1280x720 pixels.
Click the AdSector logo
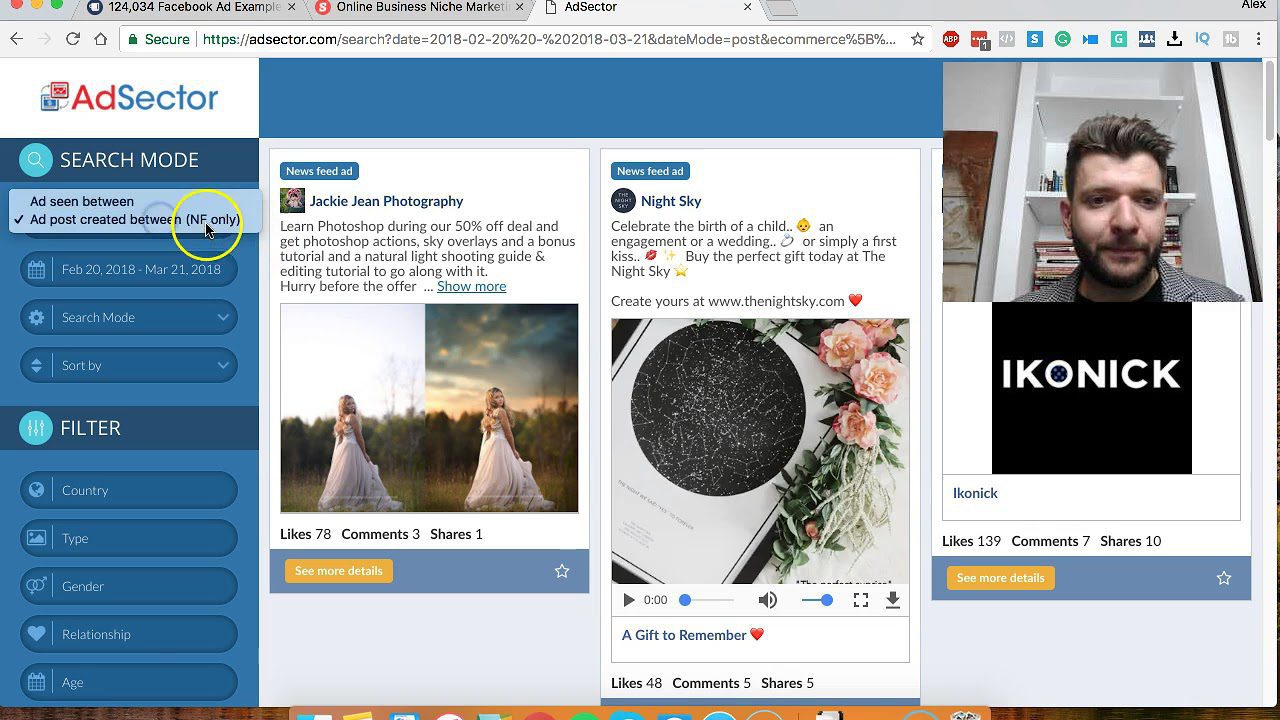click(x=129, y=97)
